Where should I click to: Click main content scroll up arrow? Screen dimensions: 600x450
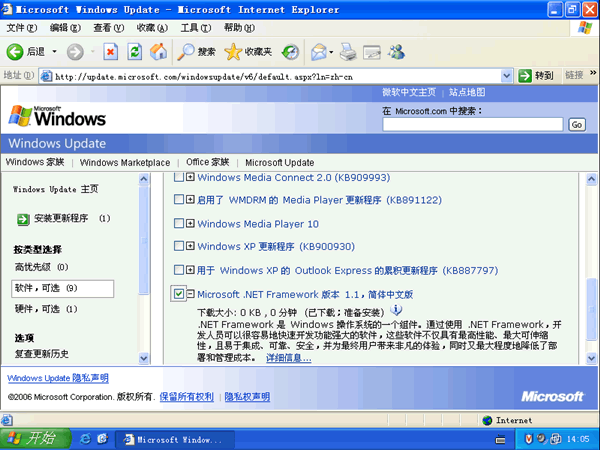click(x=591, y=179)
